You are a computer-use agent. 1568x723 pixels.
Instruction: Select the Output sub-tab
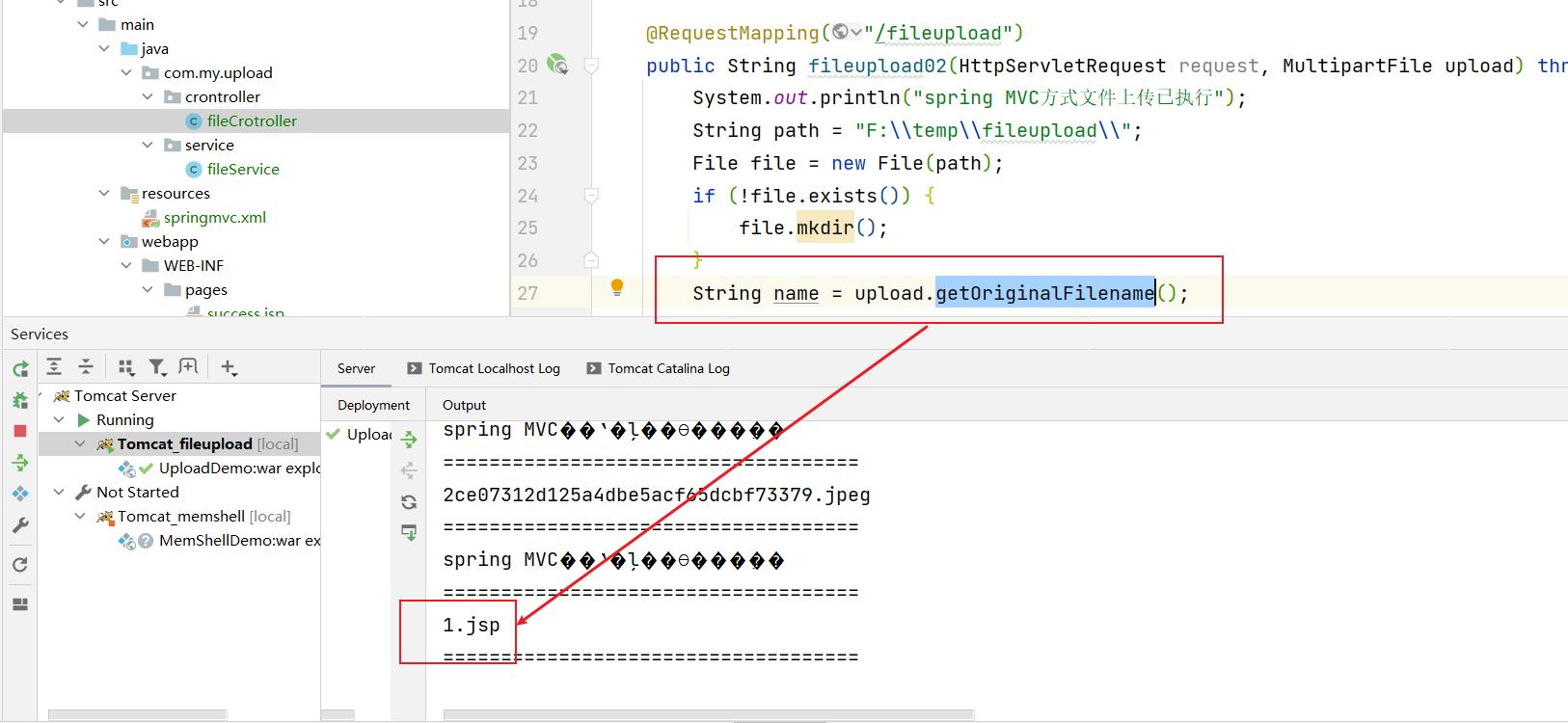(464, 405)
